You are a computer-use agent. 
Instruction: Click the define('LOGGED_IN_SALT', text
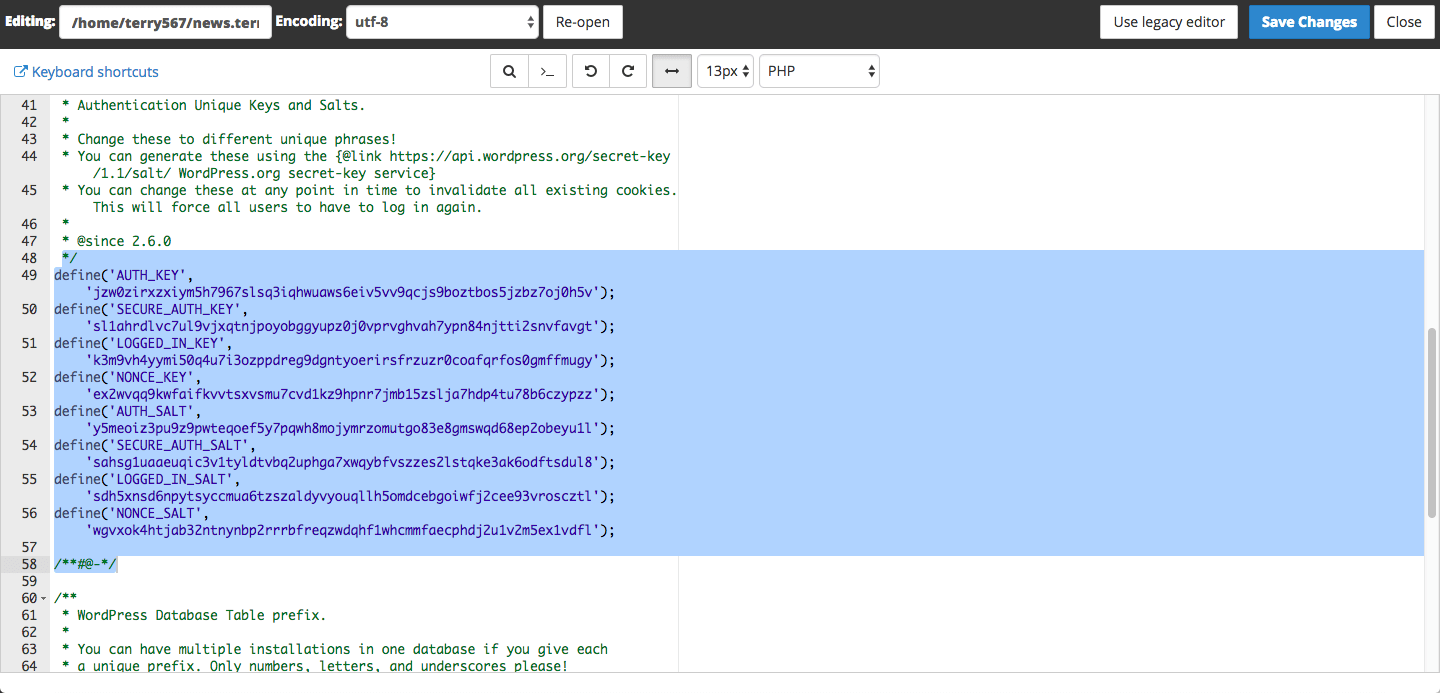coord(147,479)
